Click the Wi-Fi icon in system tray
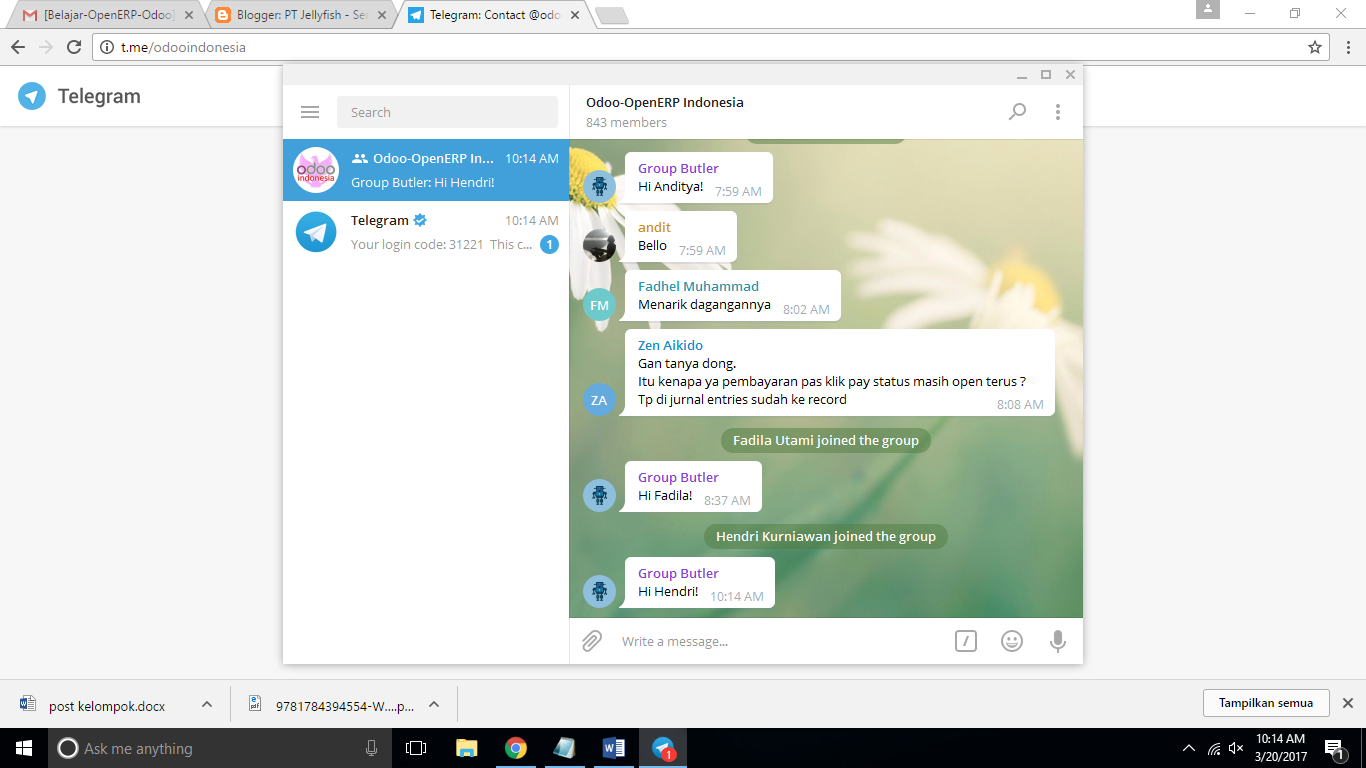The image size is (1366, 768). [1214, 748]
